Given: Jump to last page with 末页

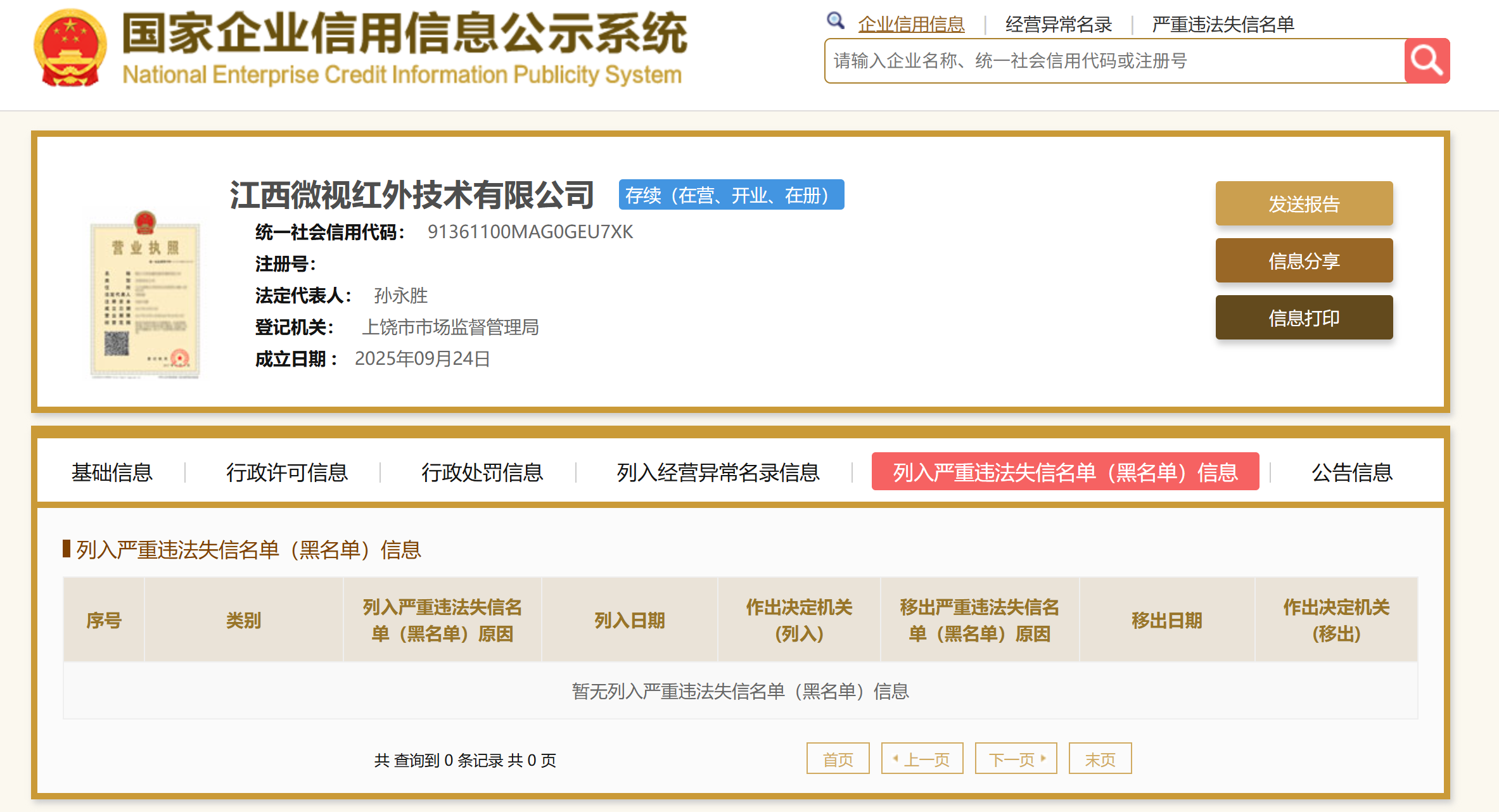Looking at the screenshot, I should point(1100,759).
